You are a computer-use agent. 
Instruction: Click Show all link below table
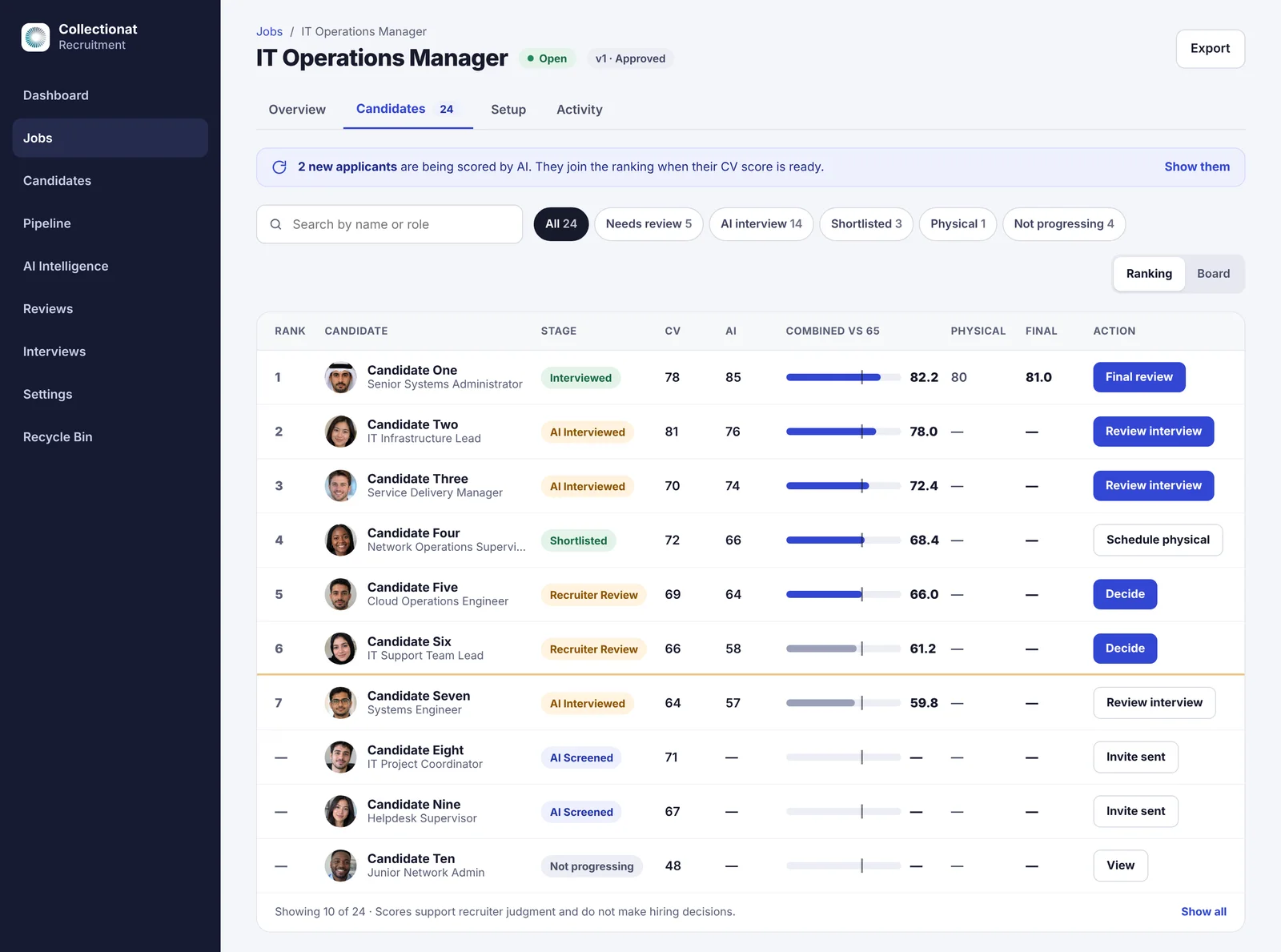point(1203,912)
